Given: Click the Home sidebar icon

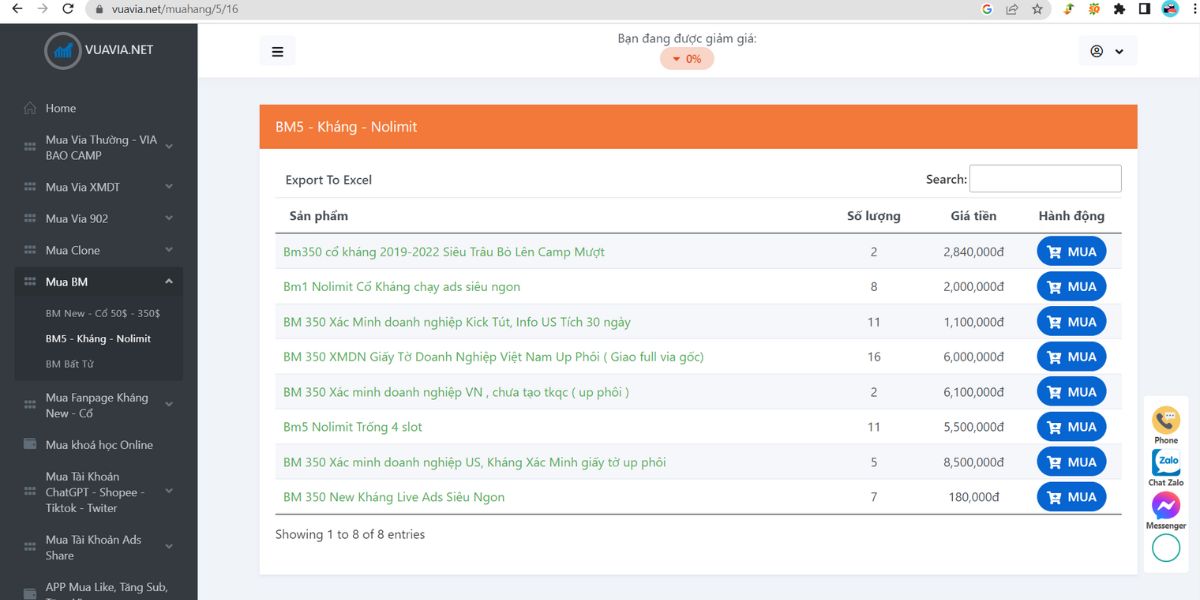Looking at the screenshot, I should click(30, 108).
